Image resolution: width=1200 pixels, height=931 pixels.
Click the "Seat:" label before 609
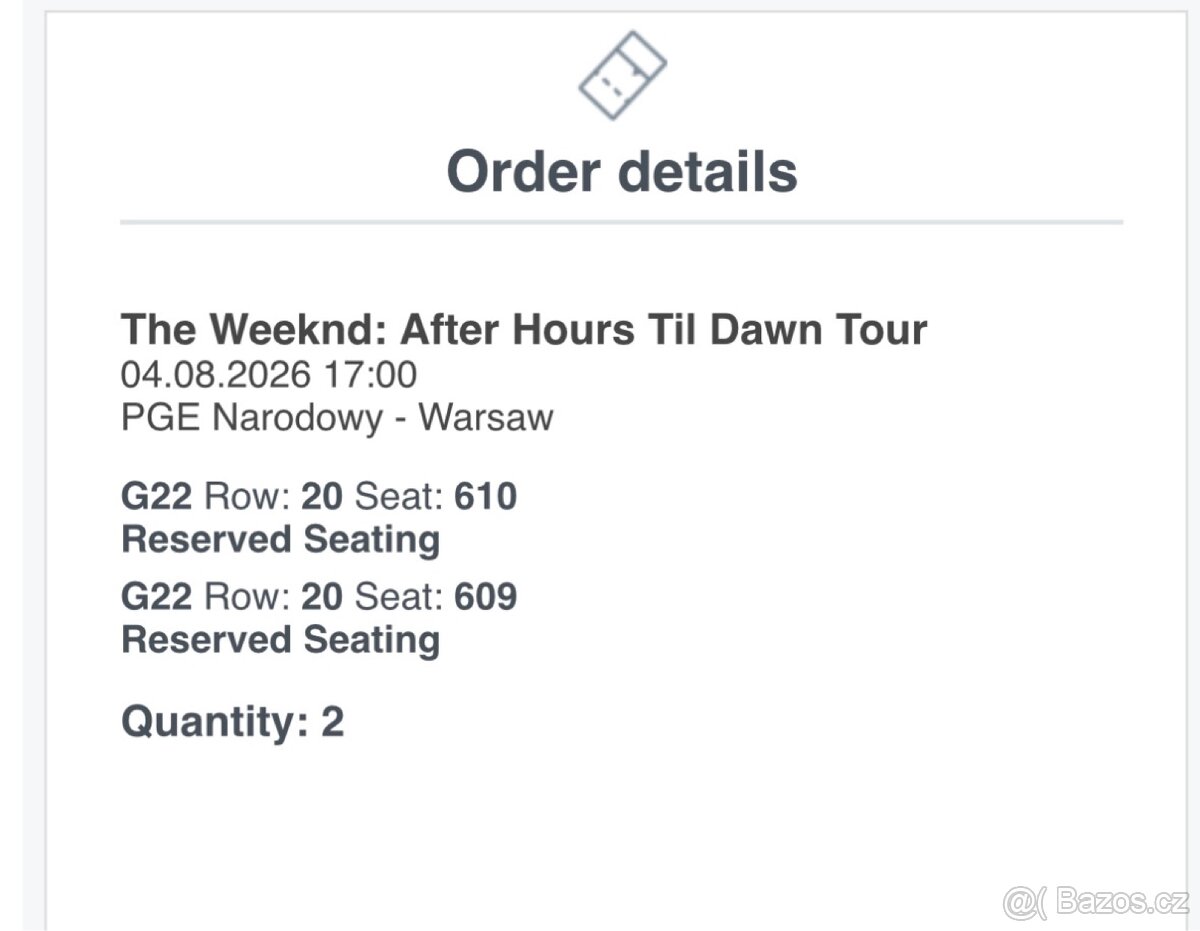click(x=400, y=597)
